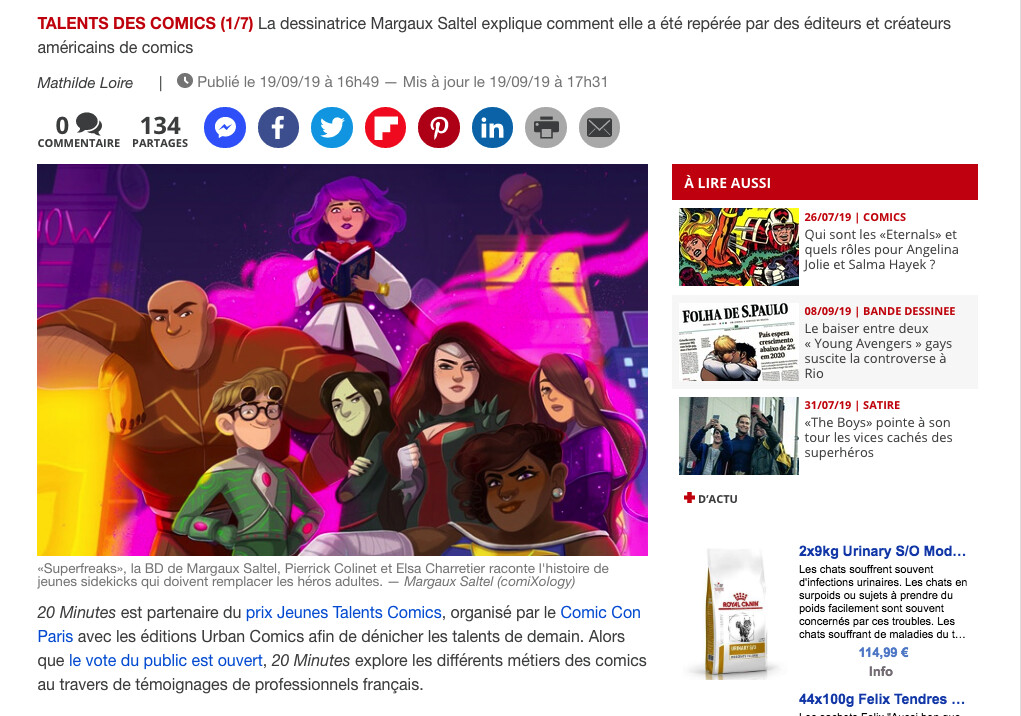Open the 44x100g Felix Tendres ad title
The image size is (1021, 716).
click(882, 699)
